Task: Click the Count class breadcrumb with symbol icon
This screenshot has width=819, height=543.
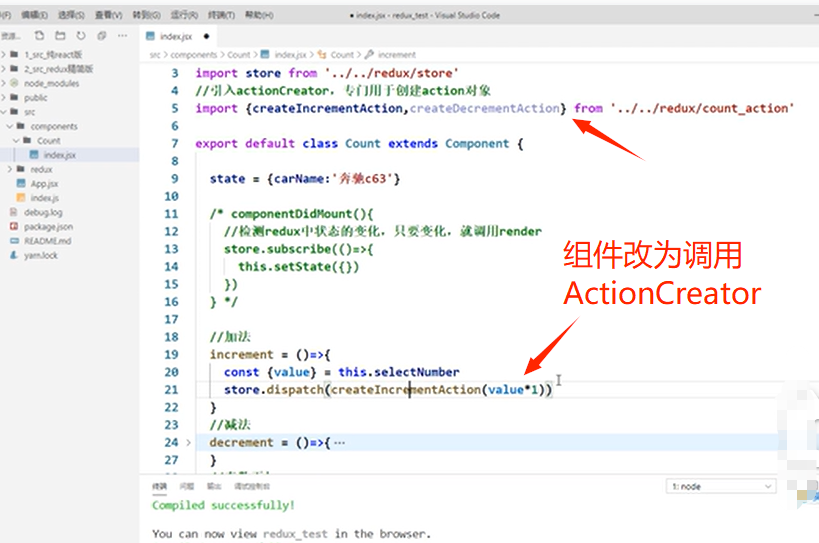Action: 342,55
